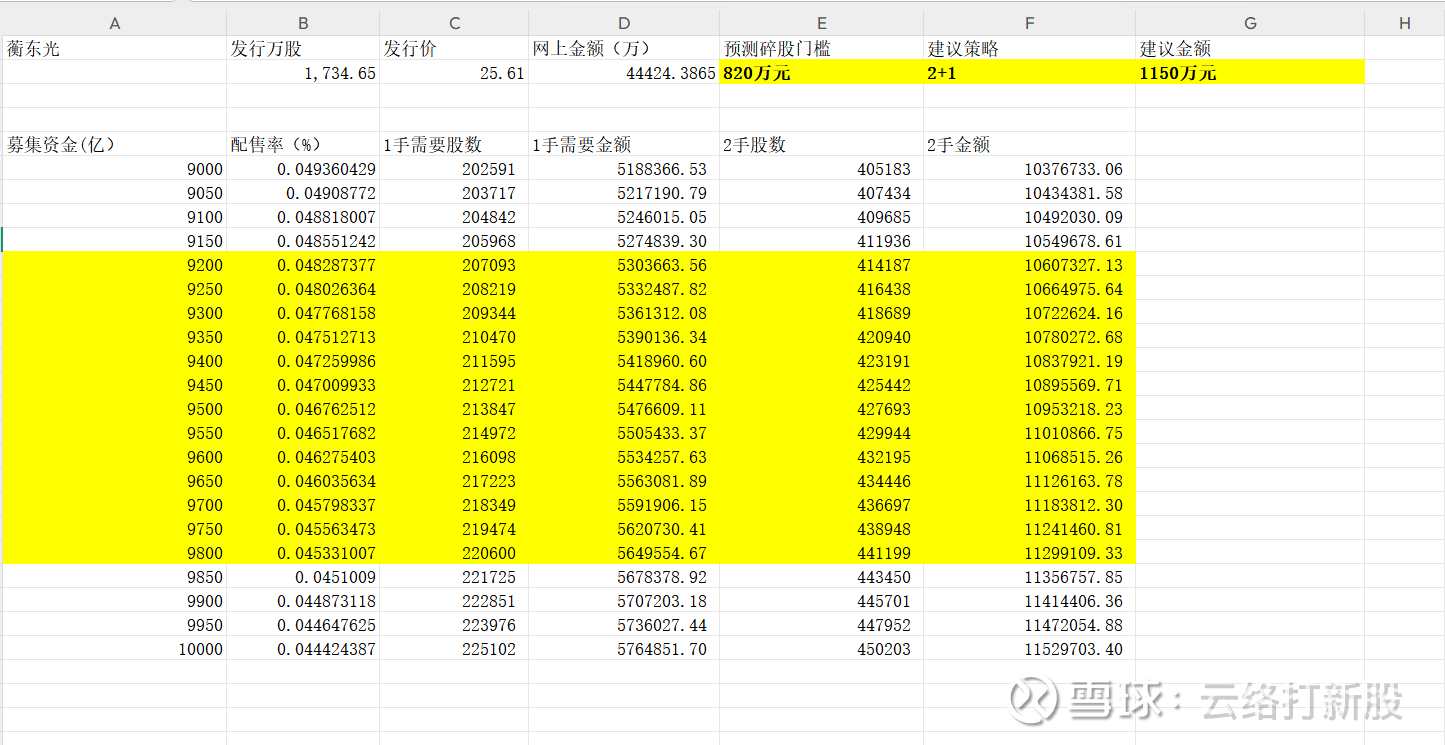Select the cell with value 450203
The image size is (1445, 745).
pyautogui.click(x=821, y=649)
